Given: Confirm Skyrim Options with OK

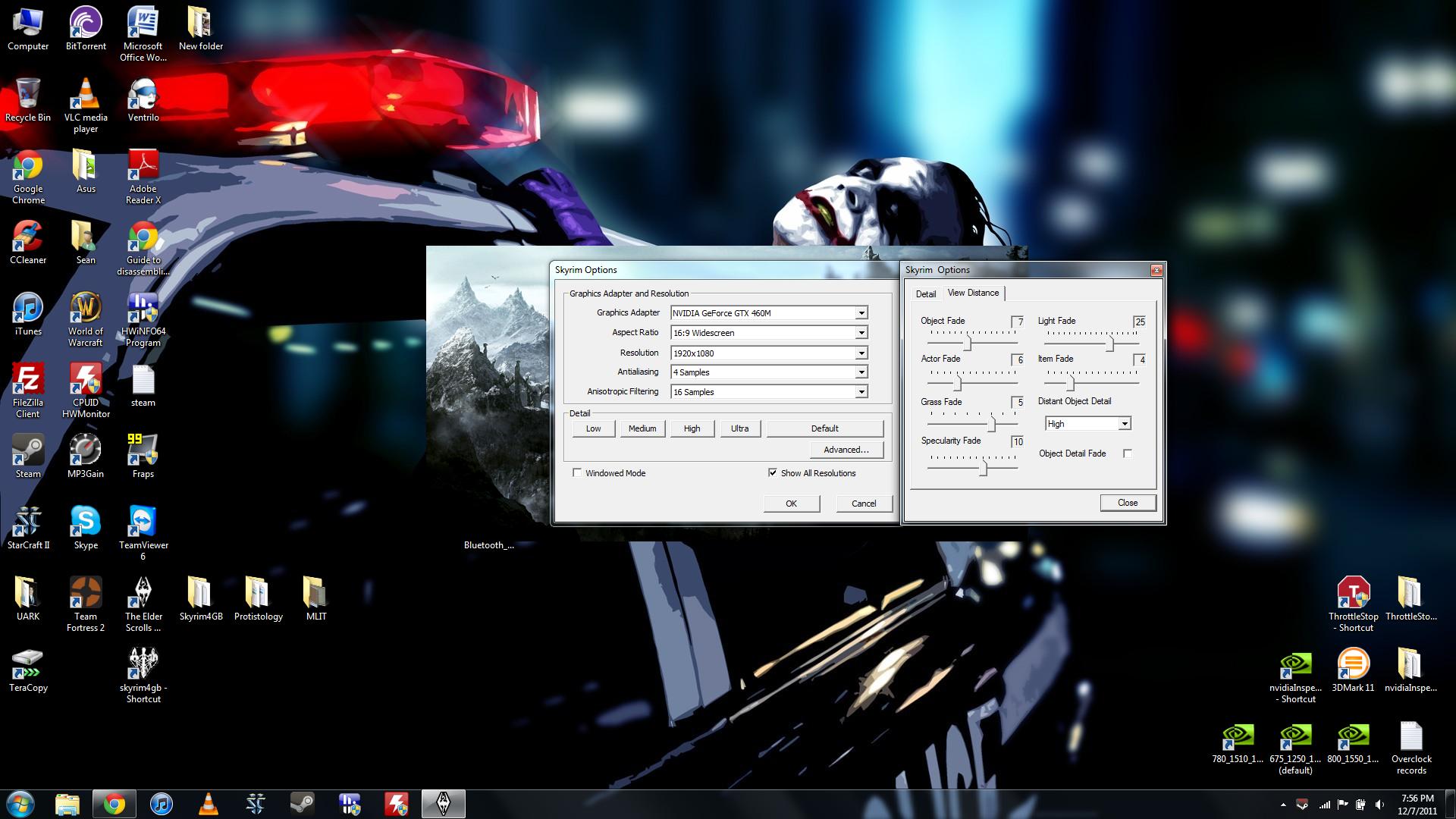Looking at the screenshot, I should [x=791, y=504].
